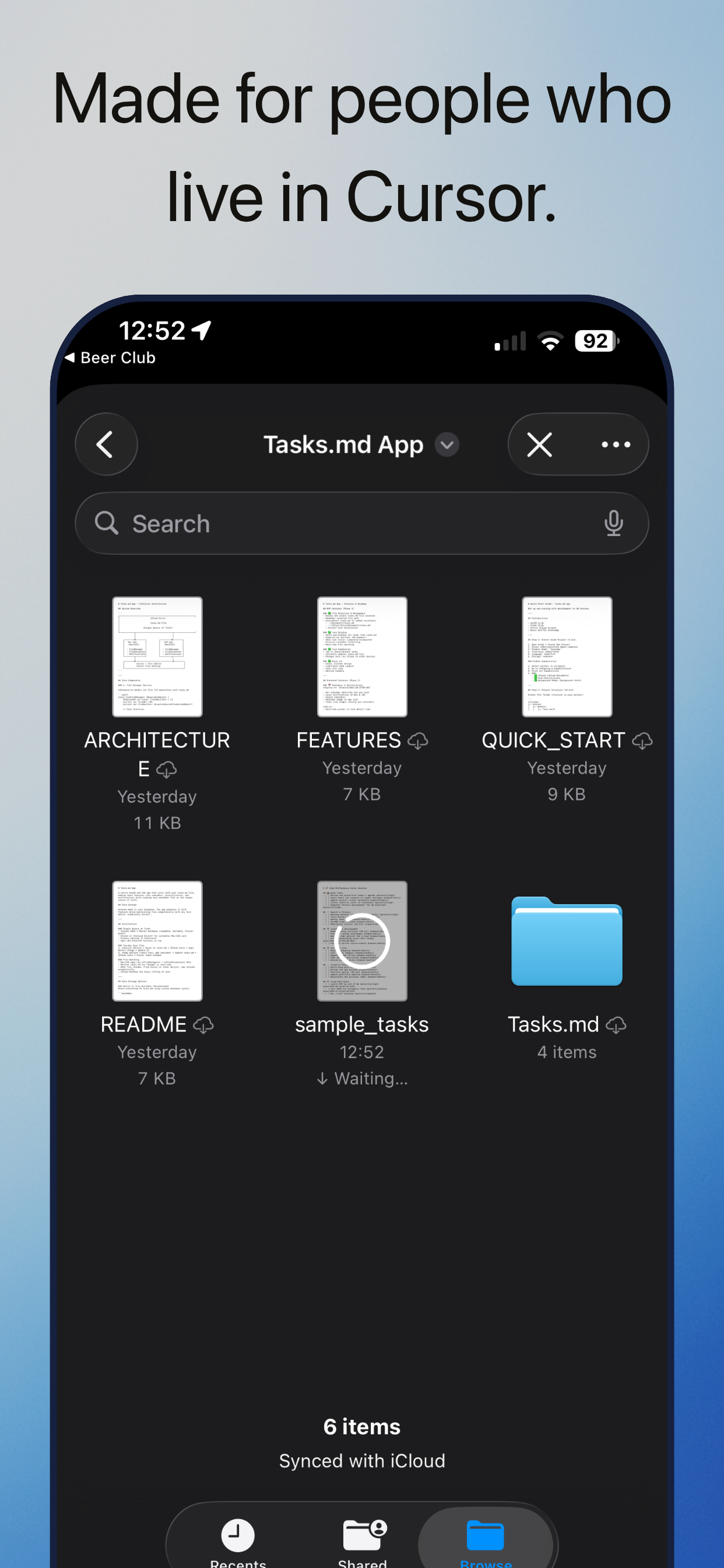
Task: Switch to the Recents tab
Action: 238,1541
